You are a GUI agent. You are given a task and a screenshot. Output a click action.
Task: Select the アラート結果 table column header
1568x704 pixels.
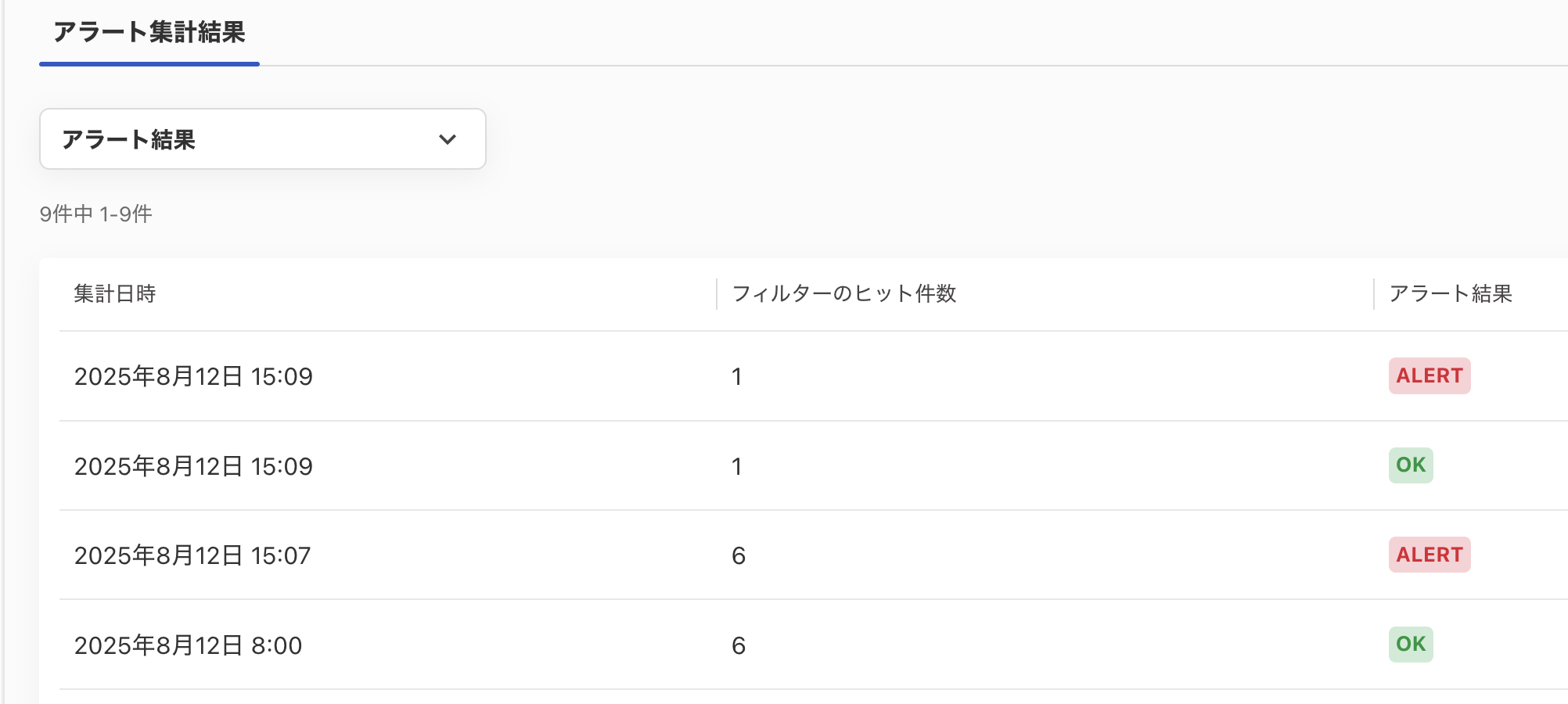point(1450,293)
